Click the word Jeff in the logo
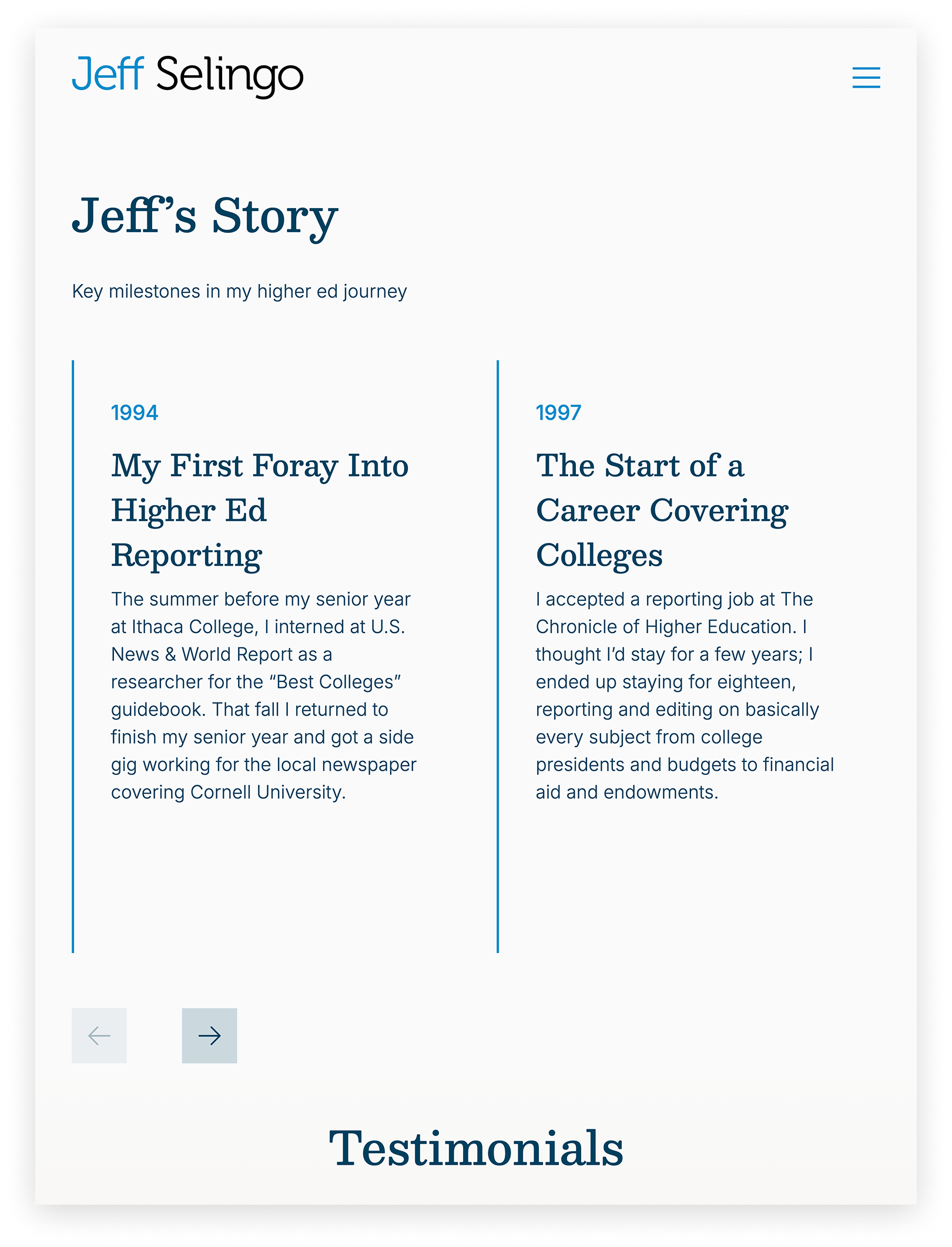This screenshot has height=1247, width=952. click(108, 74)
